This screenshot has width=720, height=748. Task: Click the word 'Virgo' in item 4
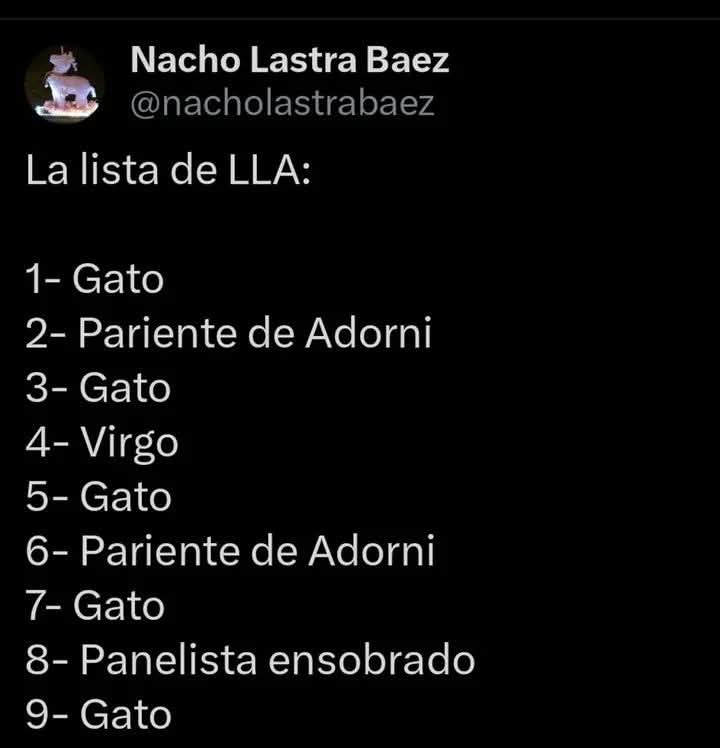click(x=128, y=442)
